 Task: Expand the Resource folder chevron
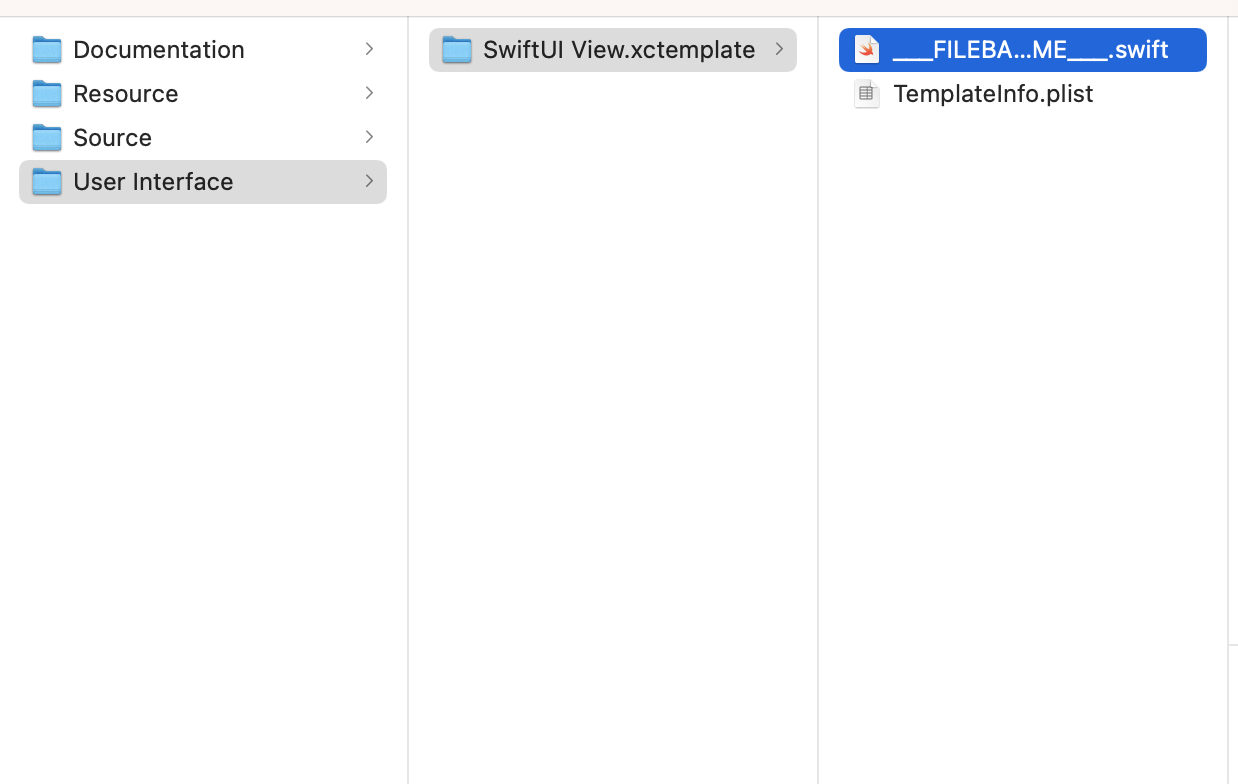369,93
